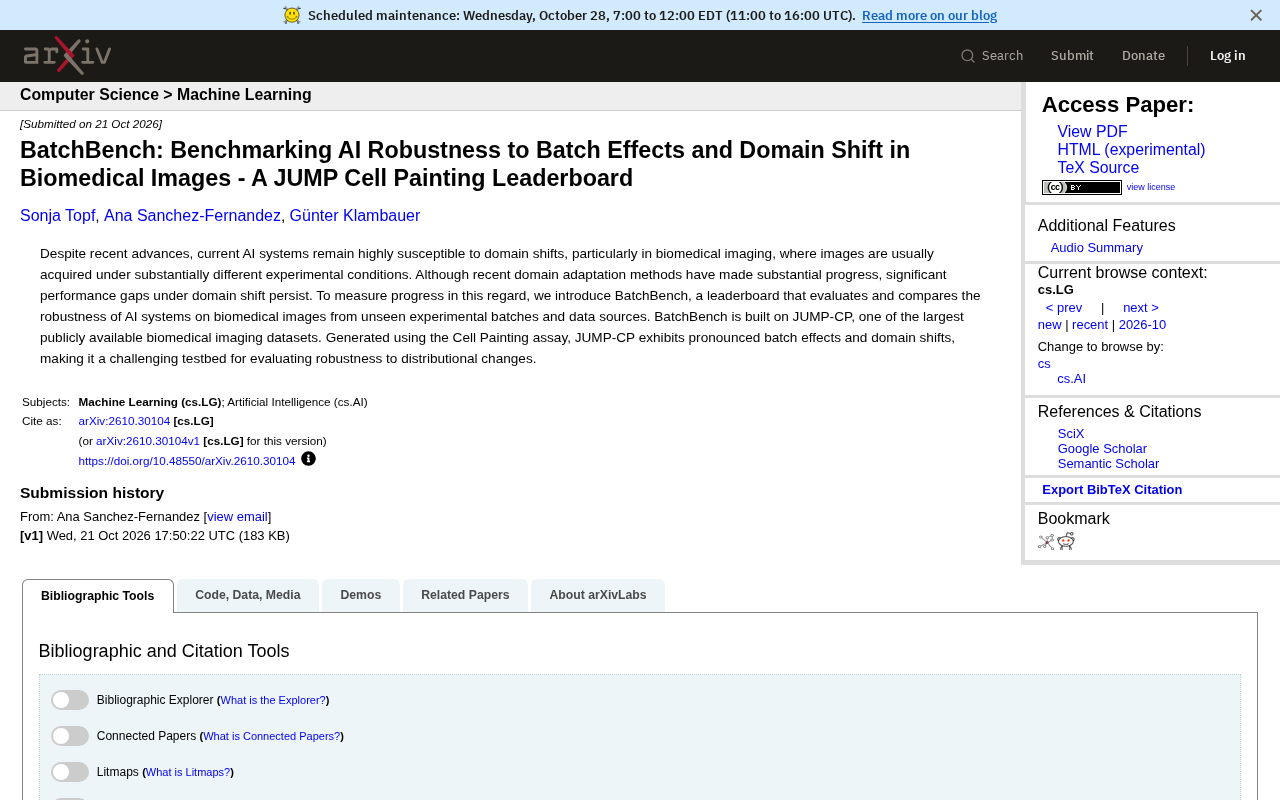Open the Creative Commons BY license badge
Image resolution: width=1280 pixels, height=800 pixels.
tap(1082, 187)
